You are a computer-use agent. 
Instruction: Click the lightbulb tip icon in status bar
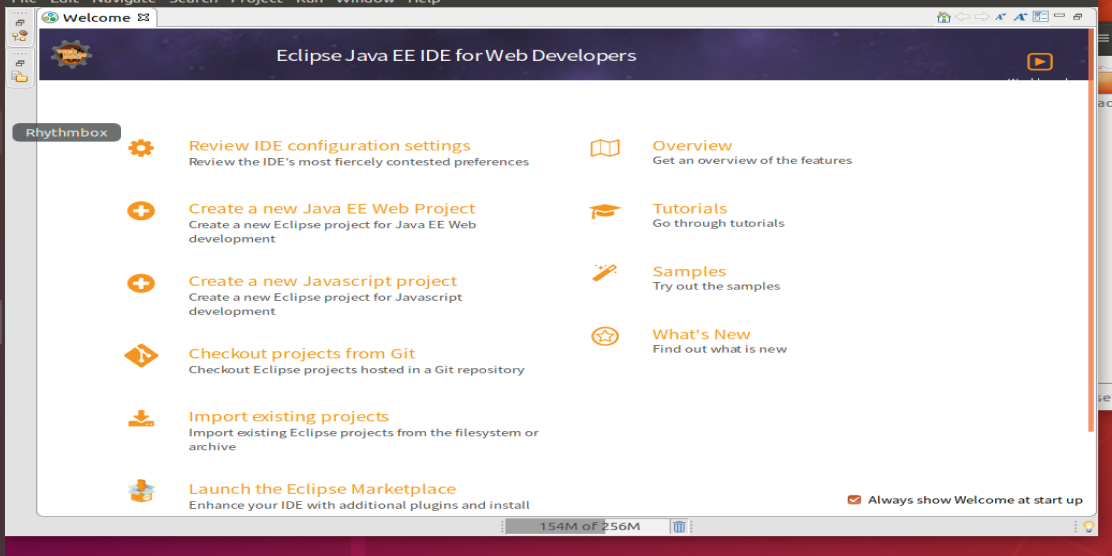point(1089,526)
